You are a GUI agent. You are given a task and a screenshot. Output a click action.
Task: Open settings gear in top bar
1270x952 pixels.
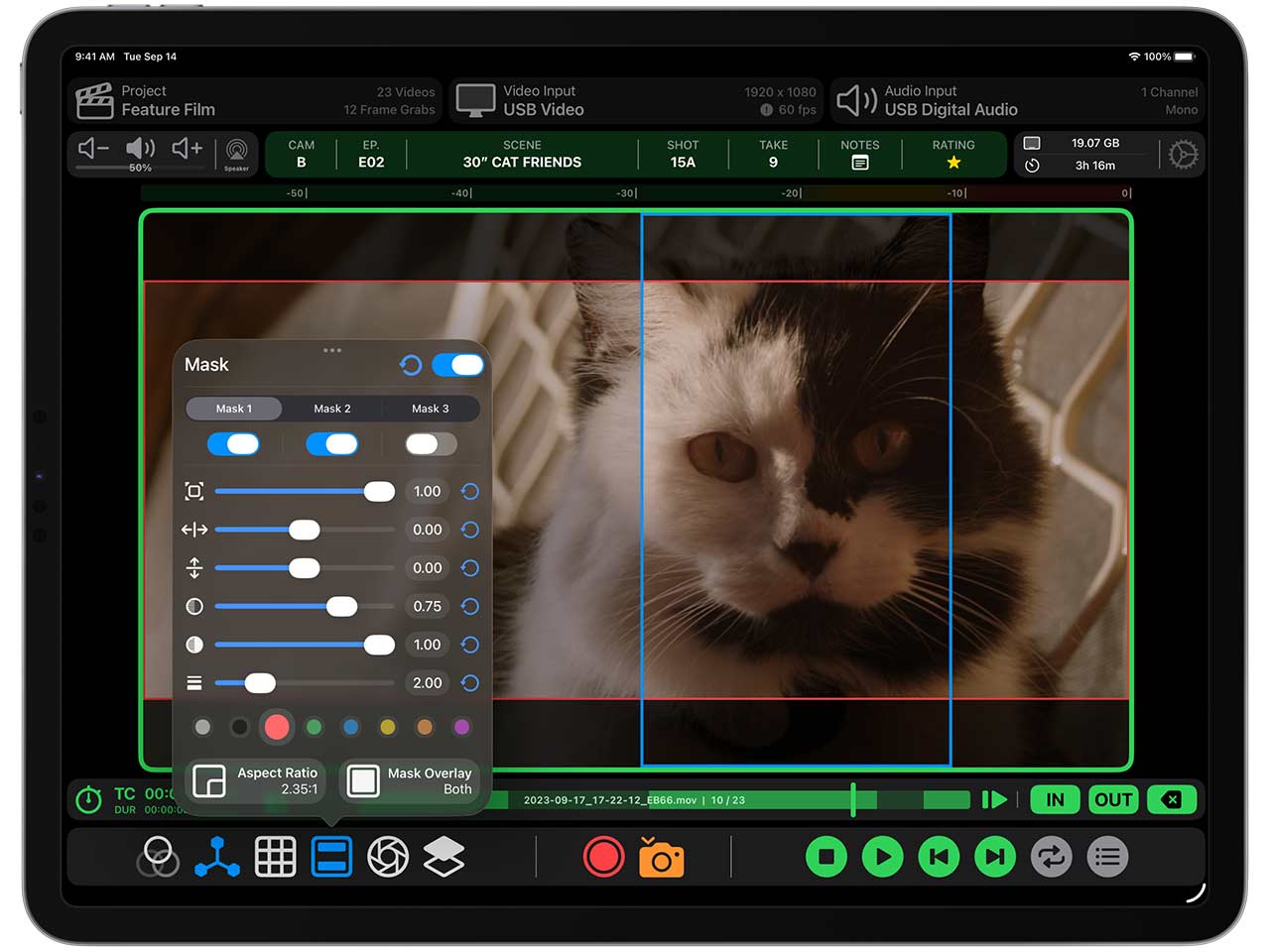tap(1183, 155)
